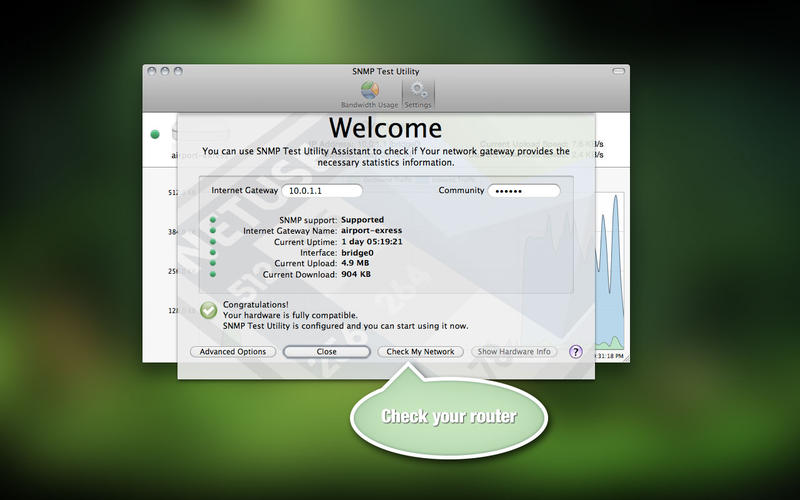The width and height of the screenshot is (800, 500).
Task: Click the Interface green status indicator
Action: click(213, 252)
